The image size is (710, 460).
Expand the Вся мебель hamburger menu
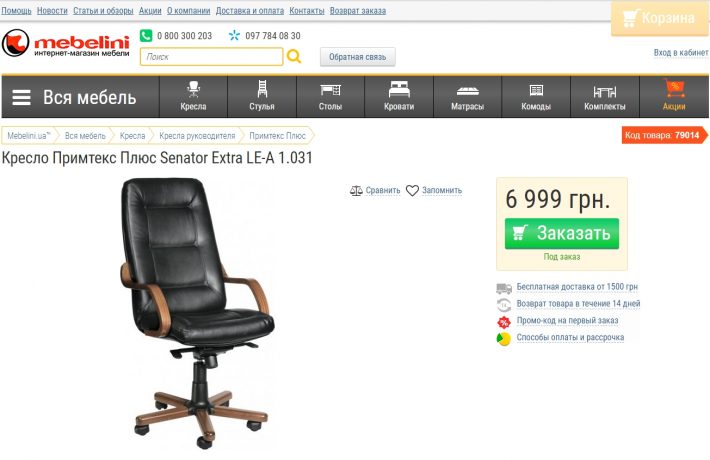21,97
